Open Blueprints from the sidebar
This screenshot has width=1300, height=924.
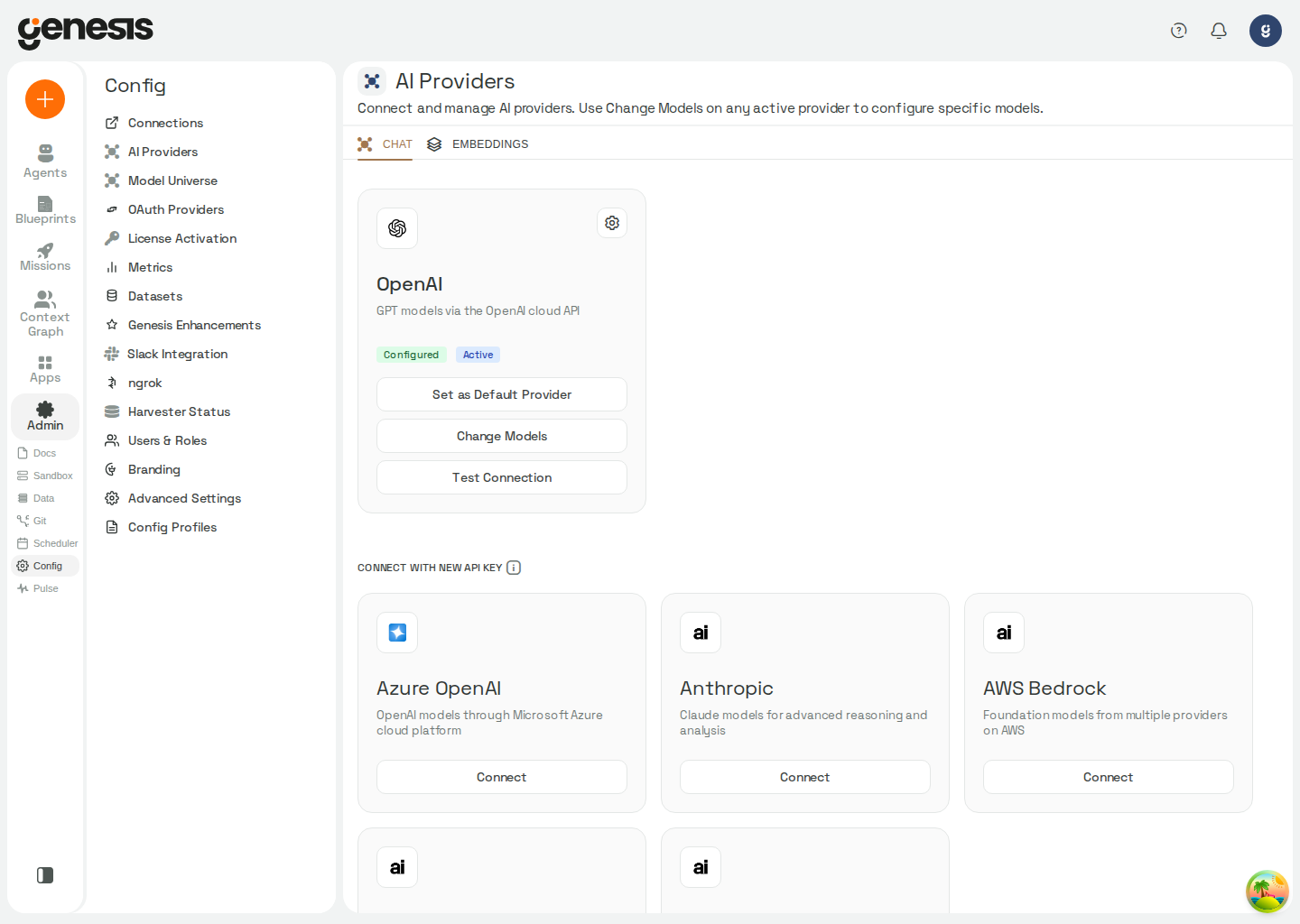point(45,209)
